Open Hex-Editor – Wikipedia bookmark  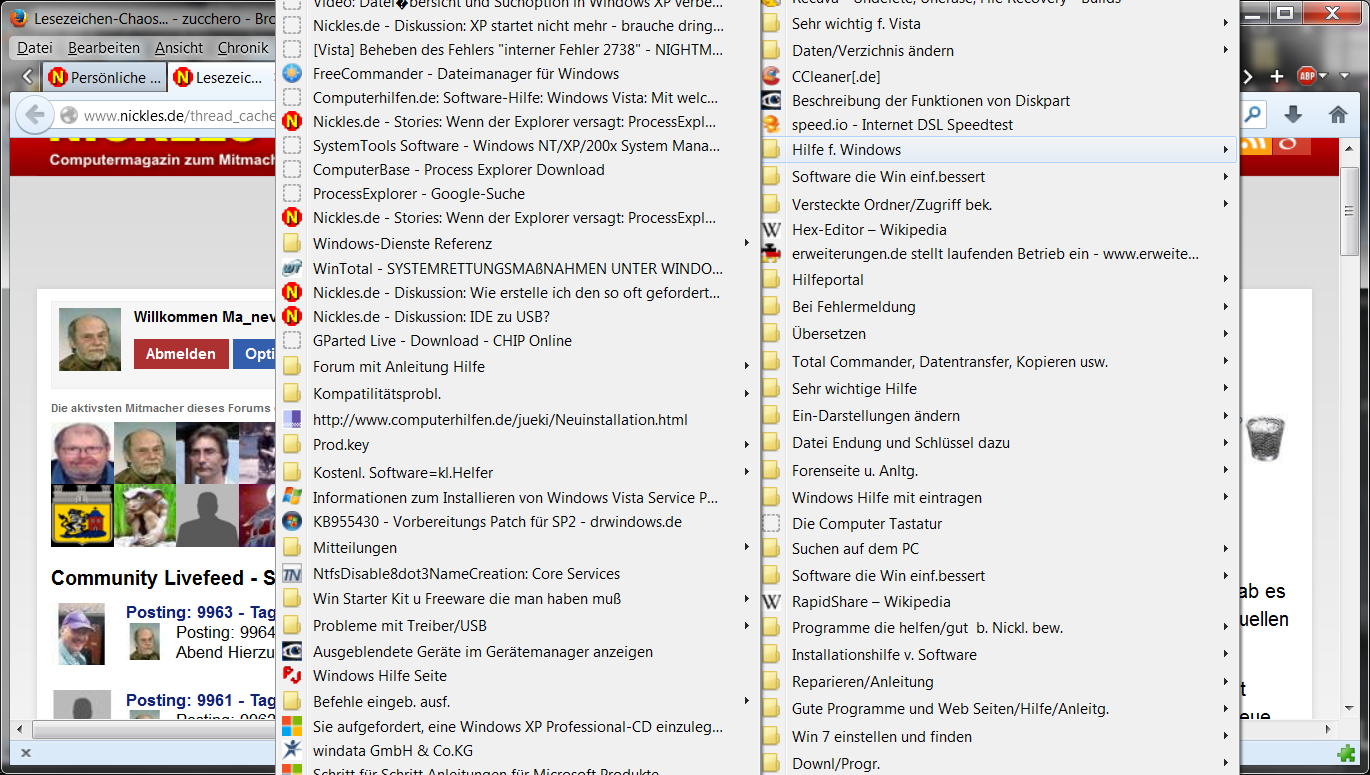coord(1000,230)
